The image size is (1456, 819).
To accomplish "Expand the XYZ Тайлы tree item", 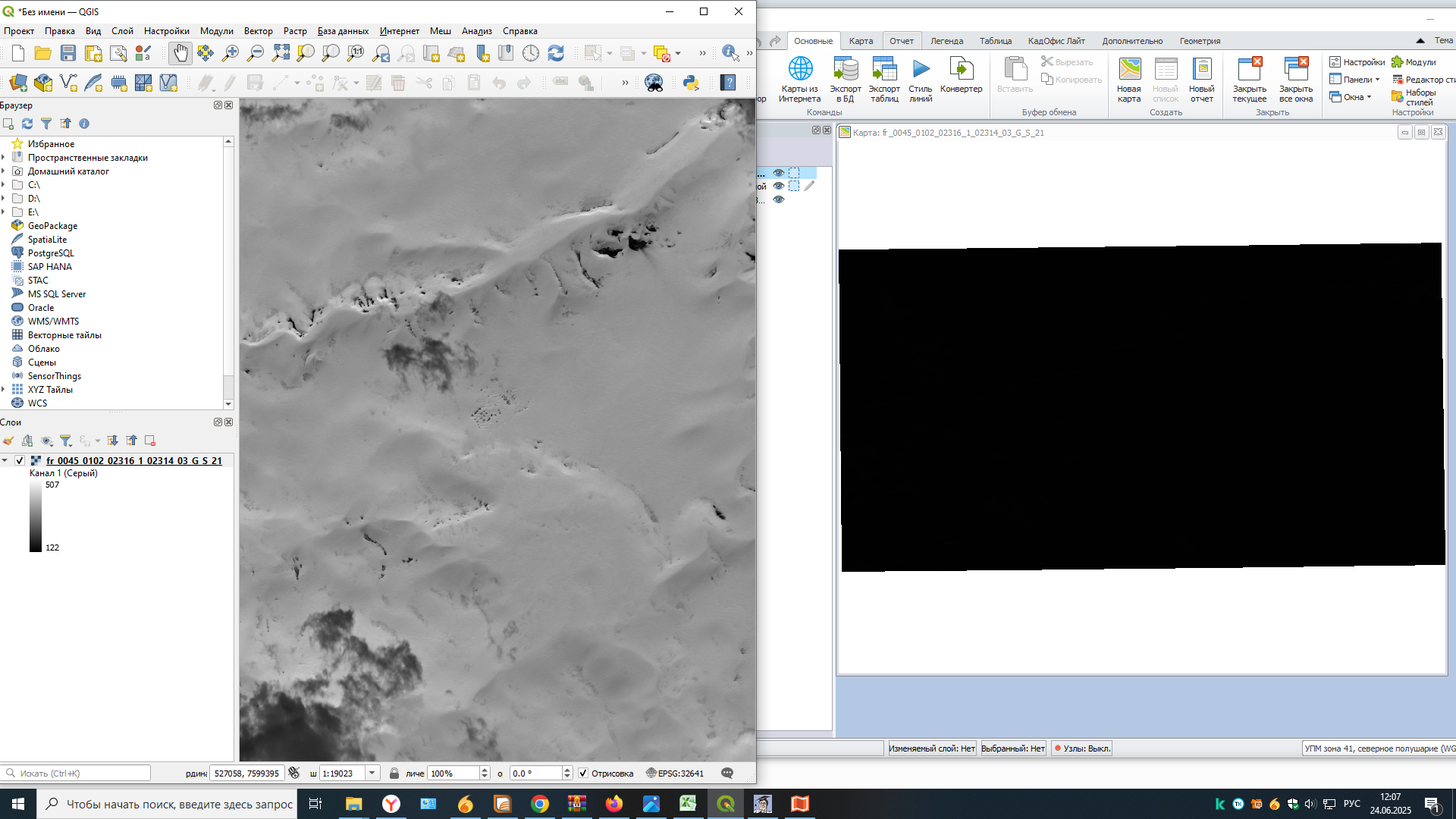I will coord(4,390).
